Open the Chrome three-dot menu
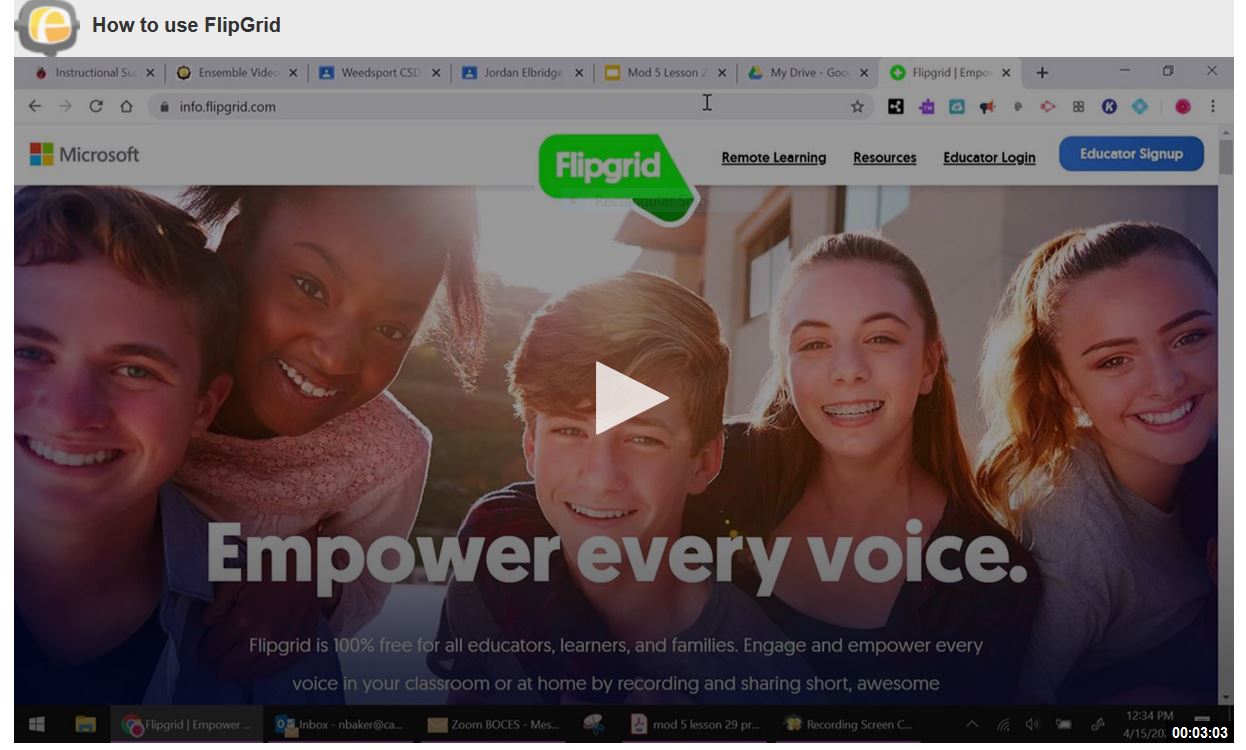Screen dimensions: 1246x750 (1213, 106)
